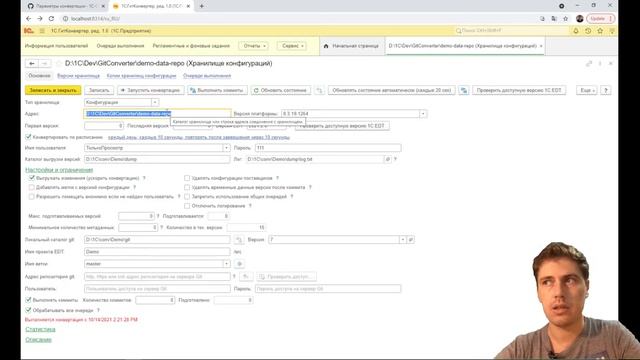Click Запустить конвертацию button
Image resolution: width=640 pixels, height=360 pixels.
click(151, 90)
